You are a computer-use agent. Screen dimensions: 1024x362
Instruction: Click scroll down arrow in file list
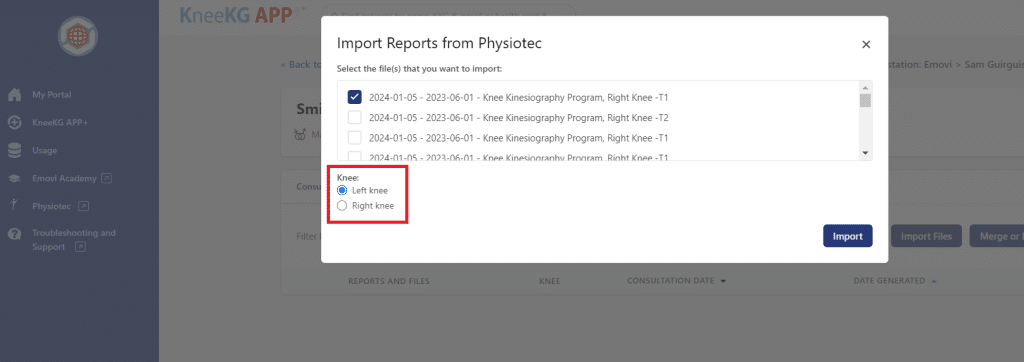coord(865,153)
